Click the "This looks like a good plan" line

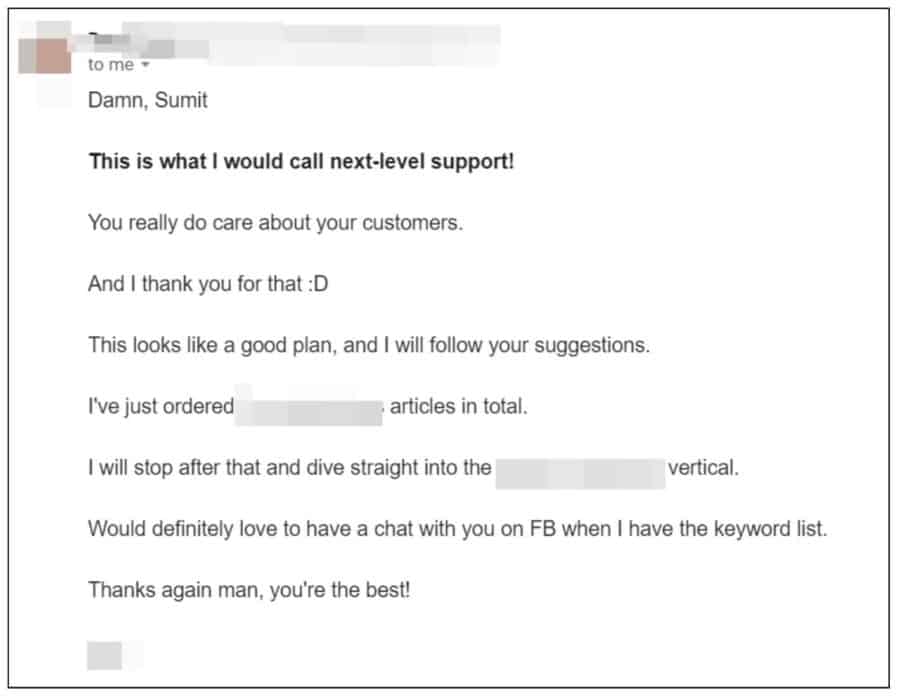pos(369,346)
